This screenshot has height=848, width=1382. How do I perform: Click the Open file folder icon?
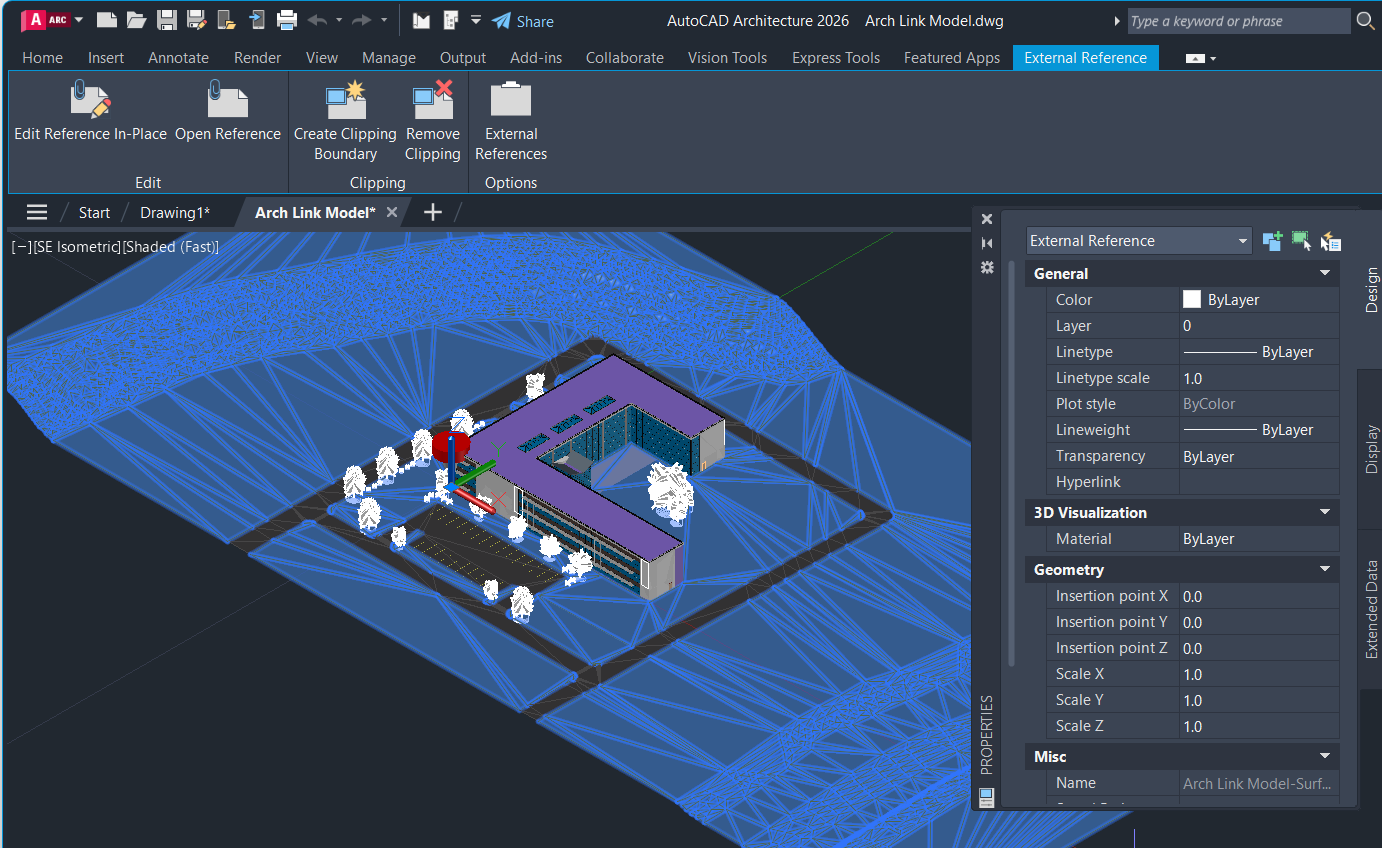coord(136,20)
